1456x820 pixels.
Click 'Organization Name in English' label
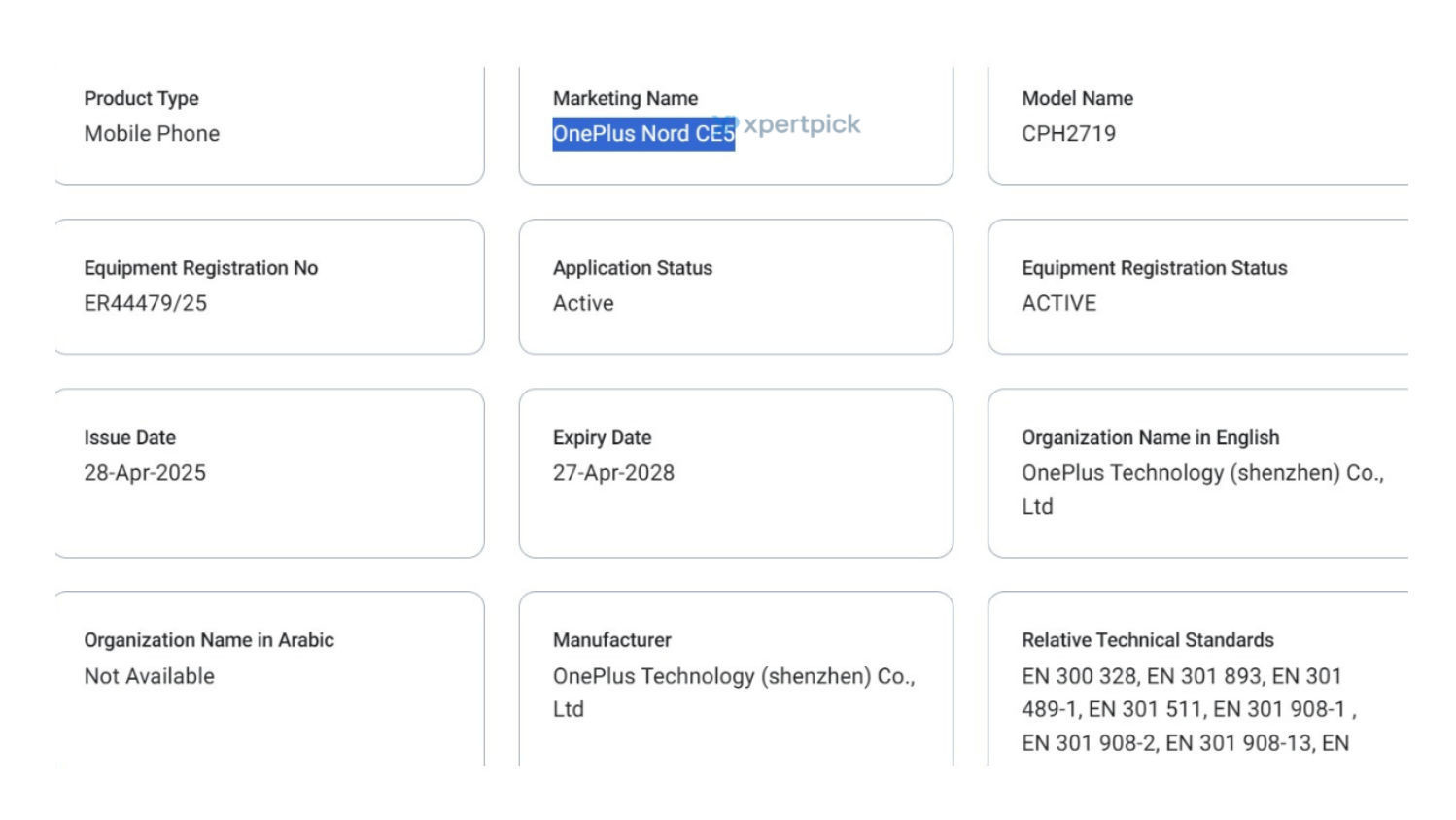(1151, 437)
